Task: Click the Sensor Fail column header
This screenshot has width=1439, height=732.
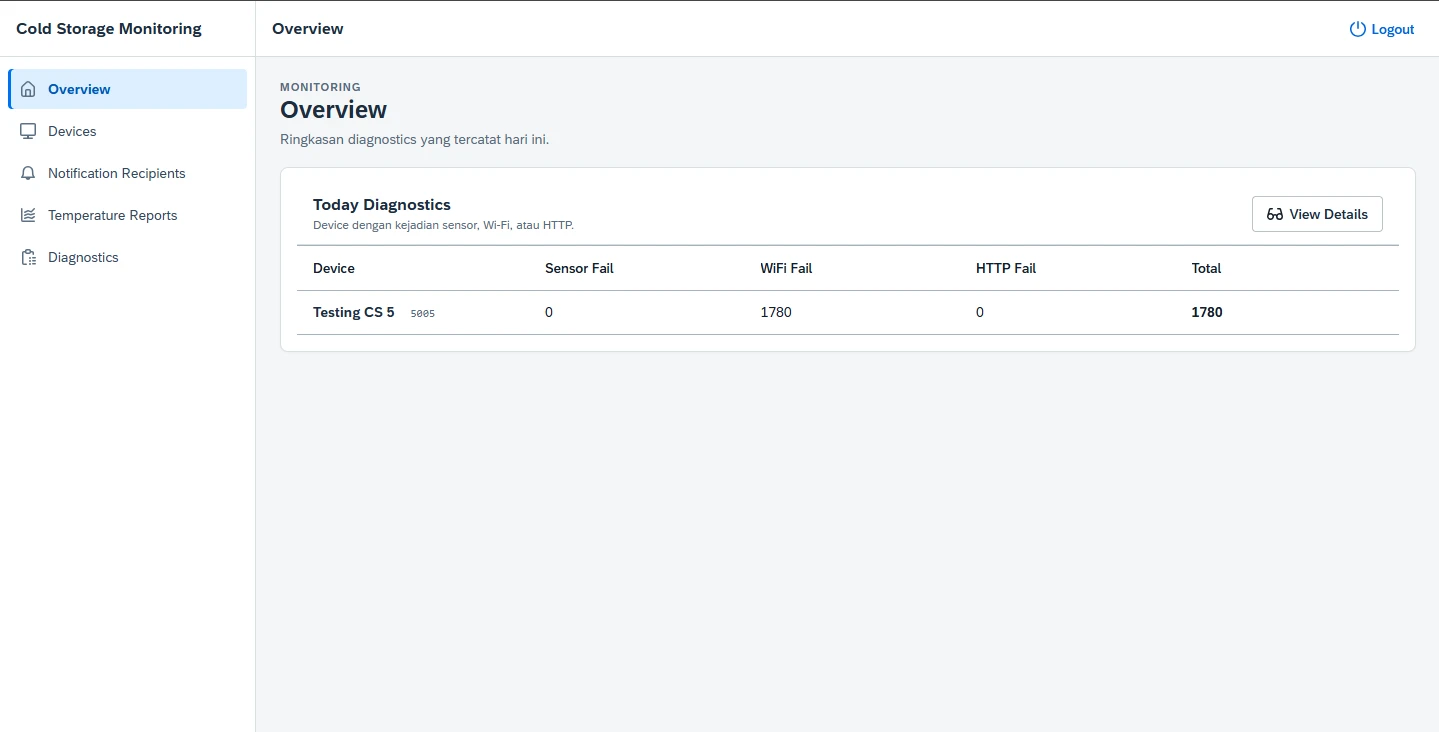Action: 579,268
